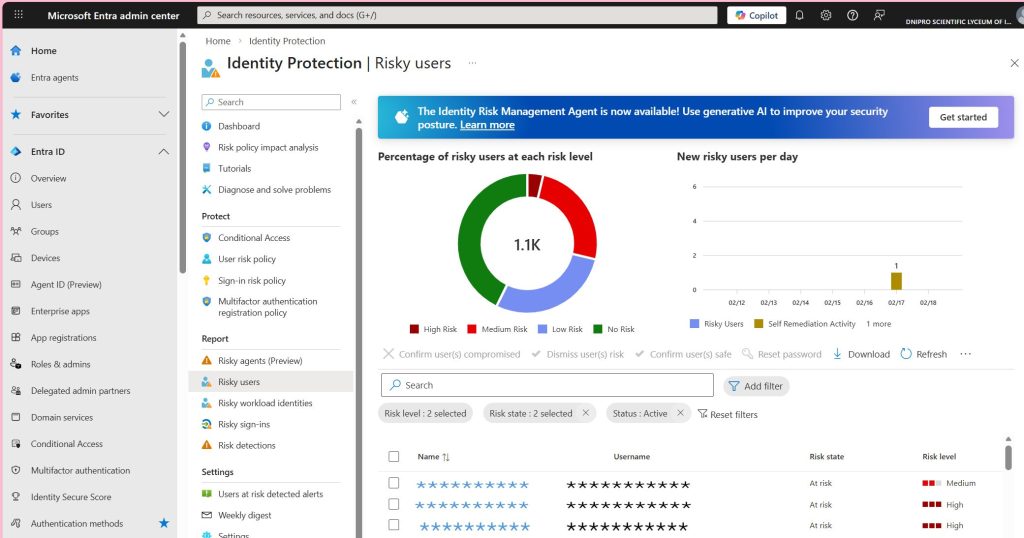Open Risky sign-ins report

click(x=244, y=424)
